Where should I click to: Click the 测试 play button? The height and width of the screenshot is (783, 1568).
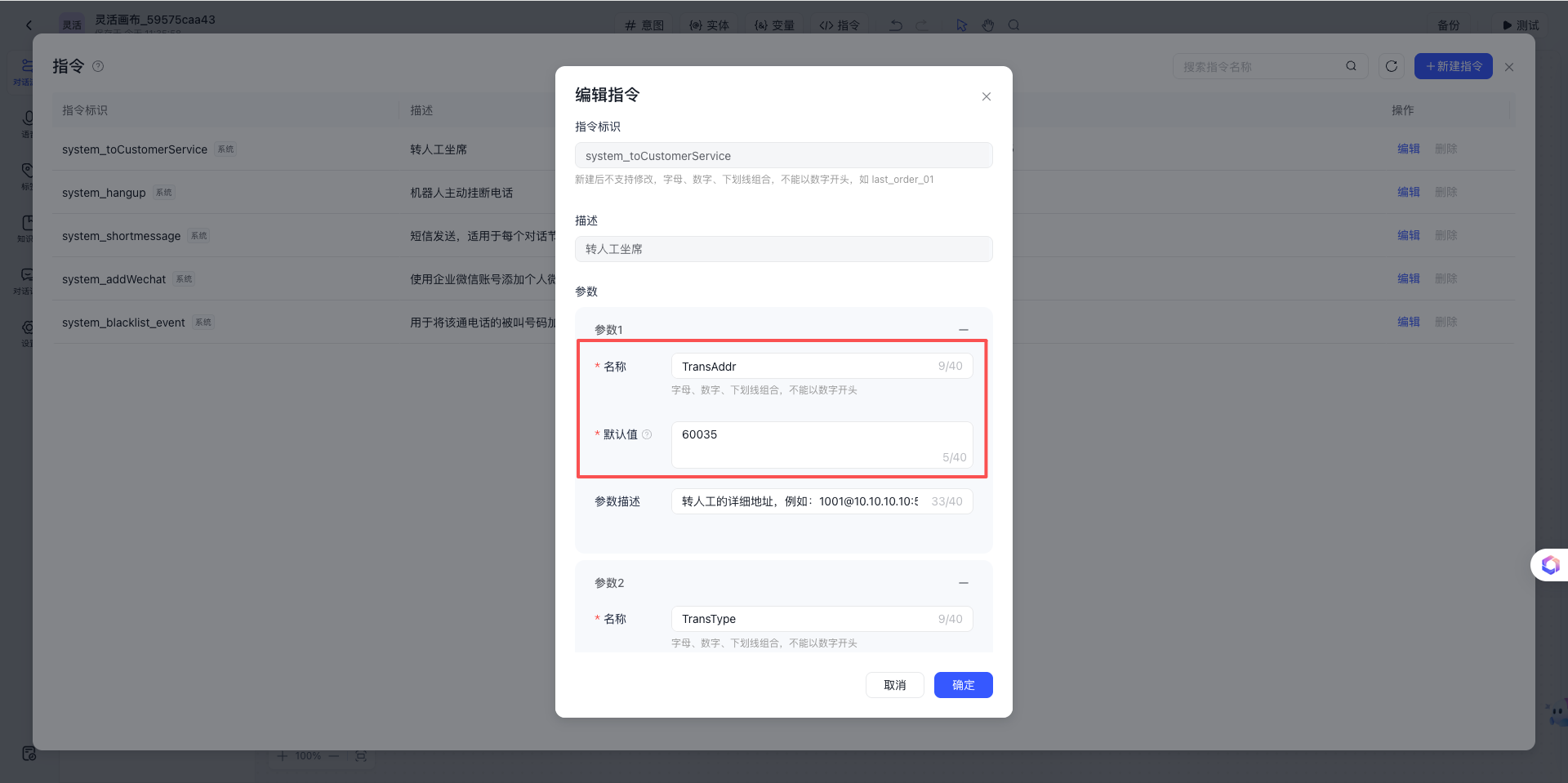point(1521,25)
